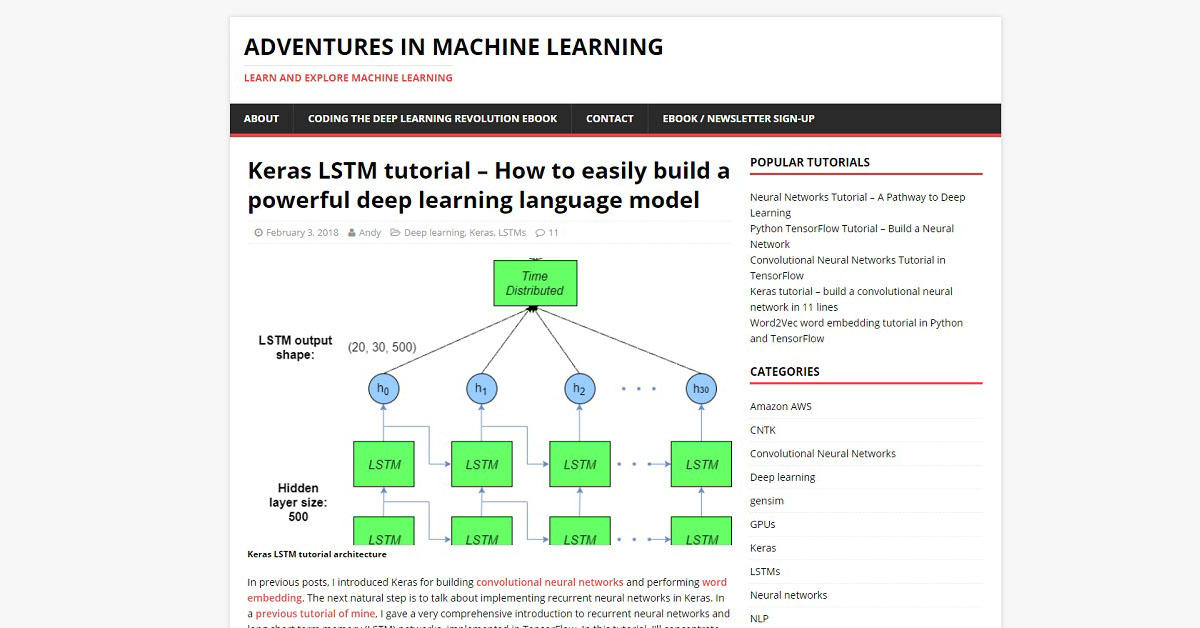Click the Keras LSTM architecture diagram image
1200x628 pixels.
pos(490,400)
